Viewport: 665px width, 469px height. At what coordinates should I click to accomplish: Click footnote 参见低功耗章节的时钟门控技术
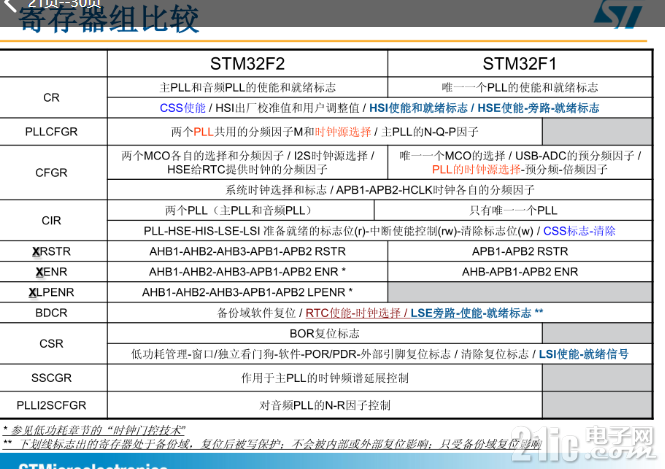click(94, 430)
